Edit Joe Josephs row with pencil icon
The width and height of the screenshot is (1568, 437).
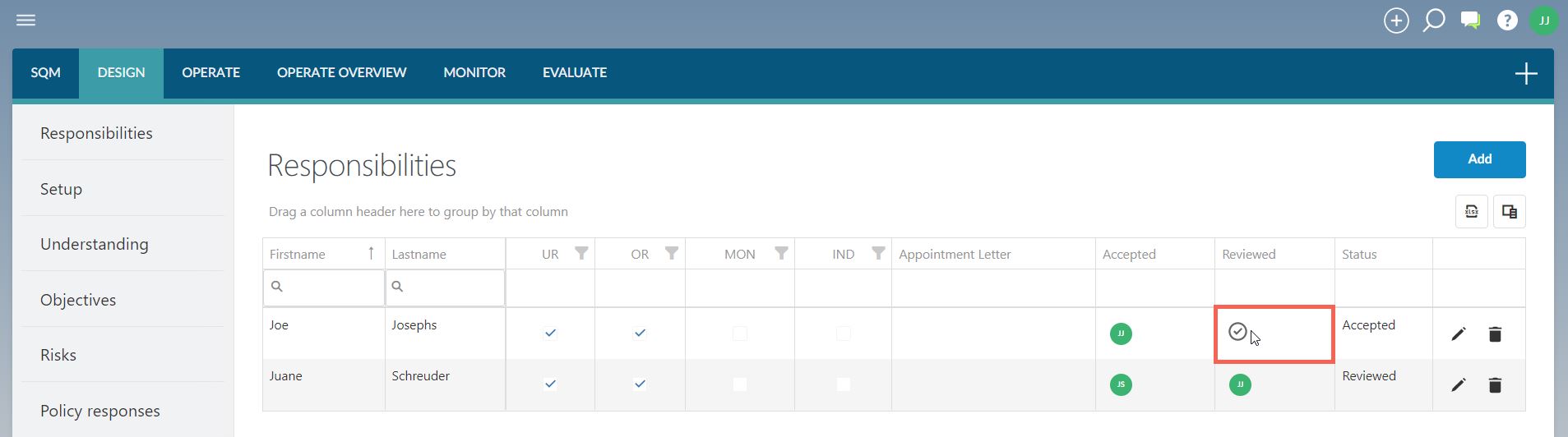point(1459,333)
